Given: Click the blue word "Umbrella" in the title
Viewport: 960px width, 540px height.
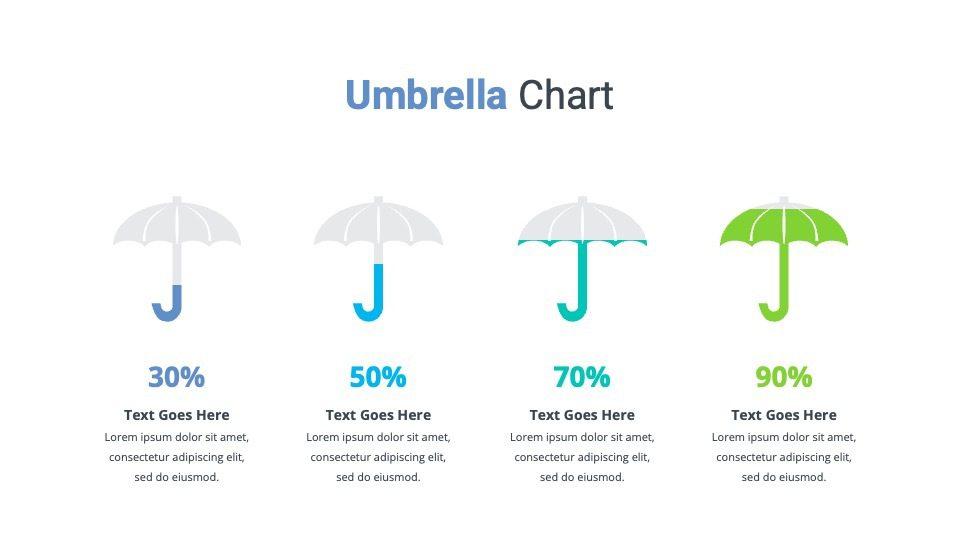Looking at the screenshot, I should pos(426,96).
